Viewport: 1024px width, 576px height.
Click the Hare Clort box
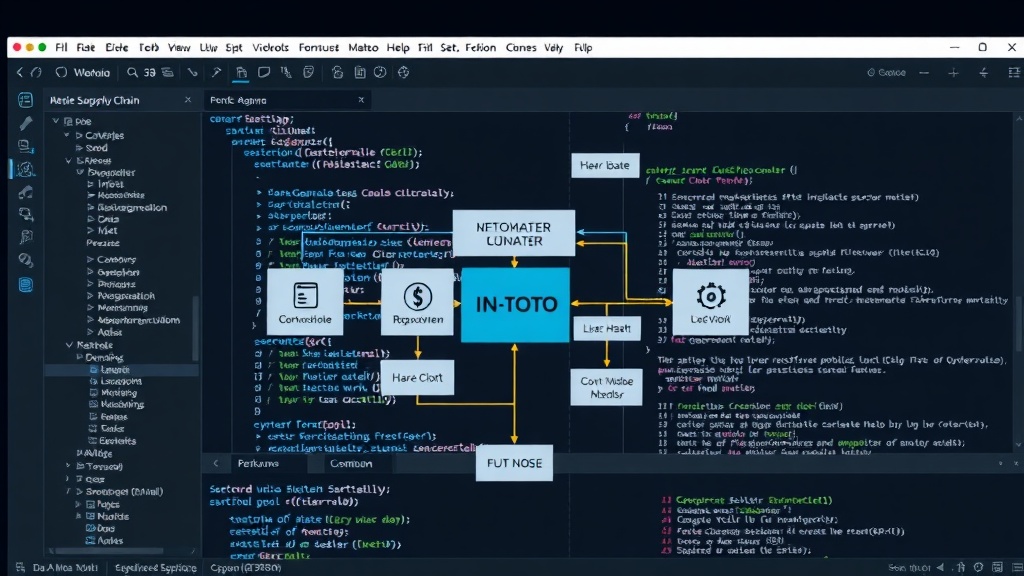click(417, 377)
